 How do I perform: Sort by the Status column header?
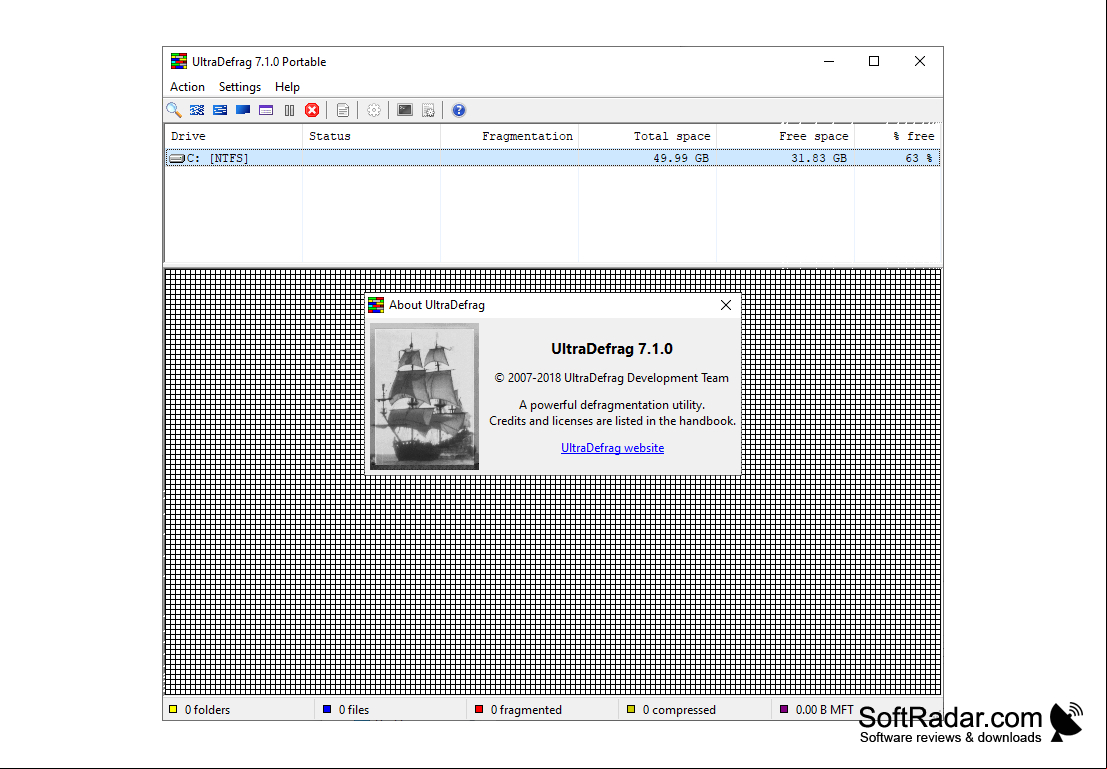(x=371, y=136)
